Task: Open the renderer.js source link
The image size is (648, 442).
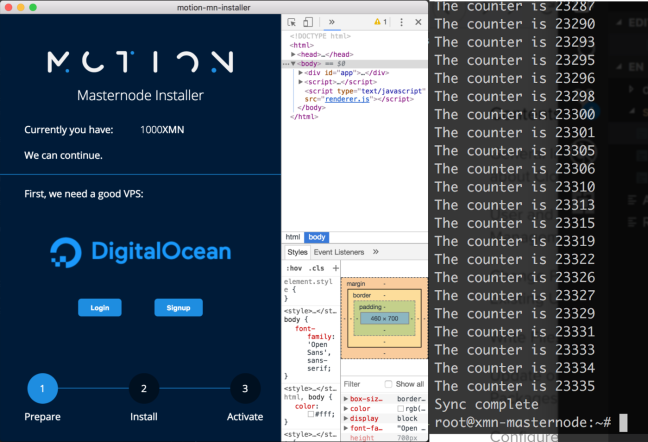Action: [x=347, y=100]
